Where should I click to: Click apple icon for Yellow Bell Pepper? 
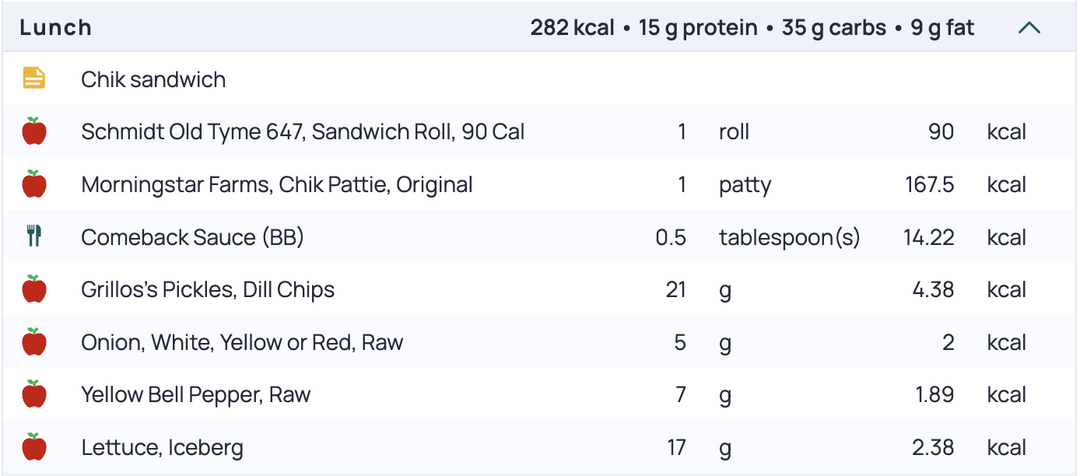pos(34,394)
